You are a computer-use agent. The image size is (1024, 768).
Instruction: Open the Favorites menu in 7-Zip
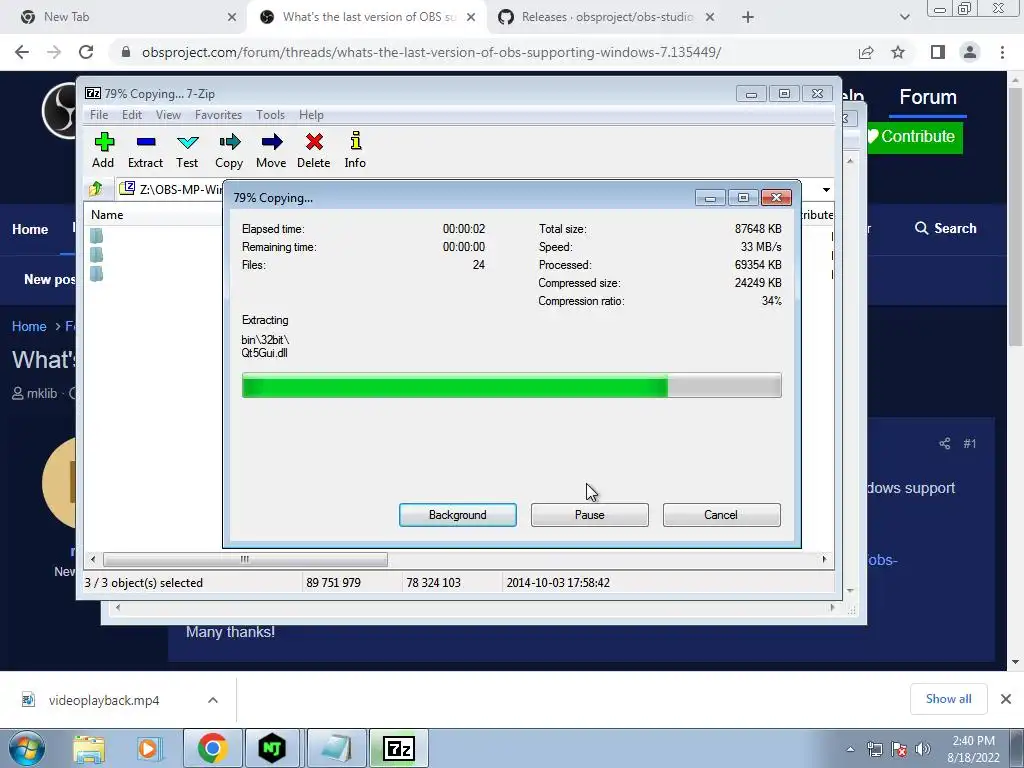(218, 115)
